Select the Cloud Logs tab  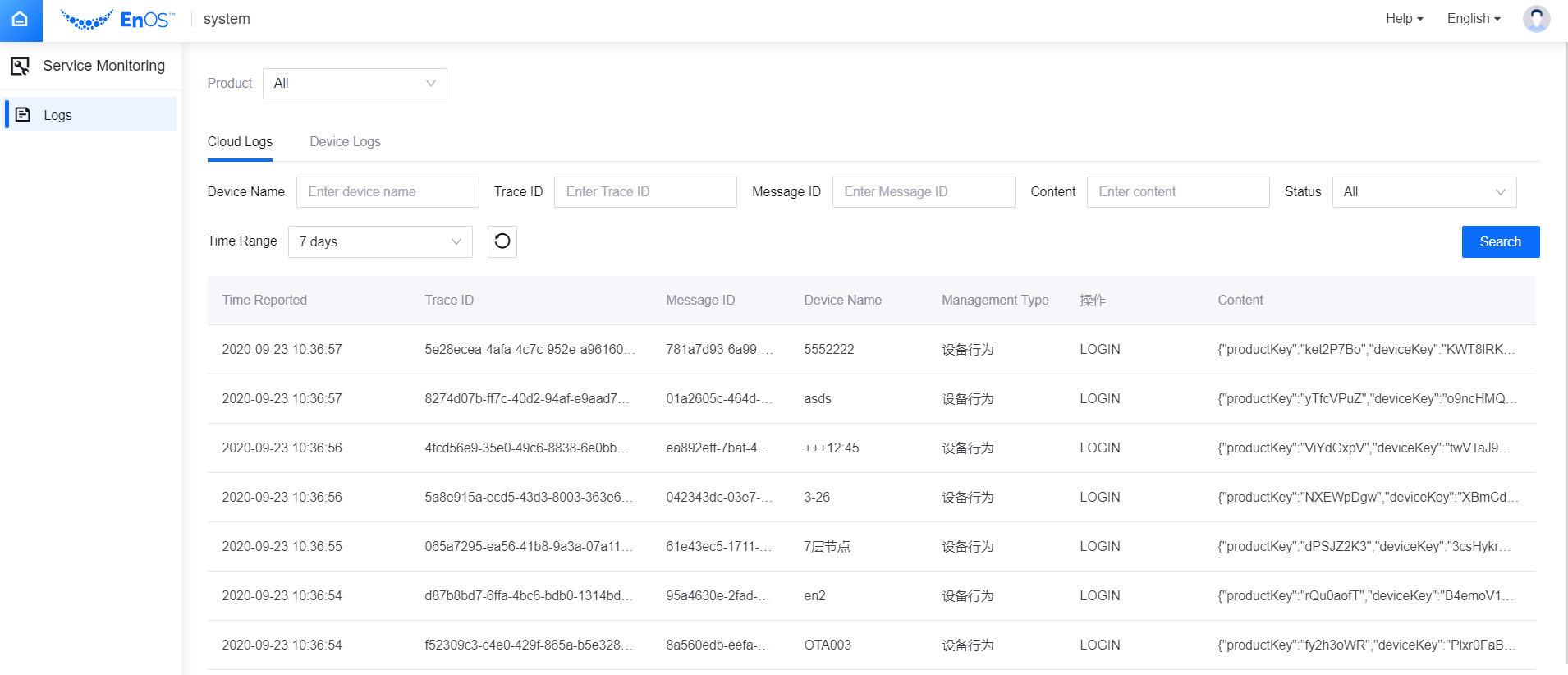pyautogui.click(x=240, y=142)
